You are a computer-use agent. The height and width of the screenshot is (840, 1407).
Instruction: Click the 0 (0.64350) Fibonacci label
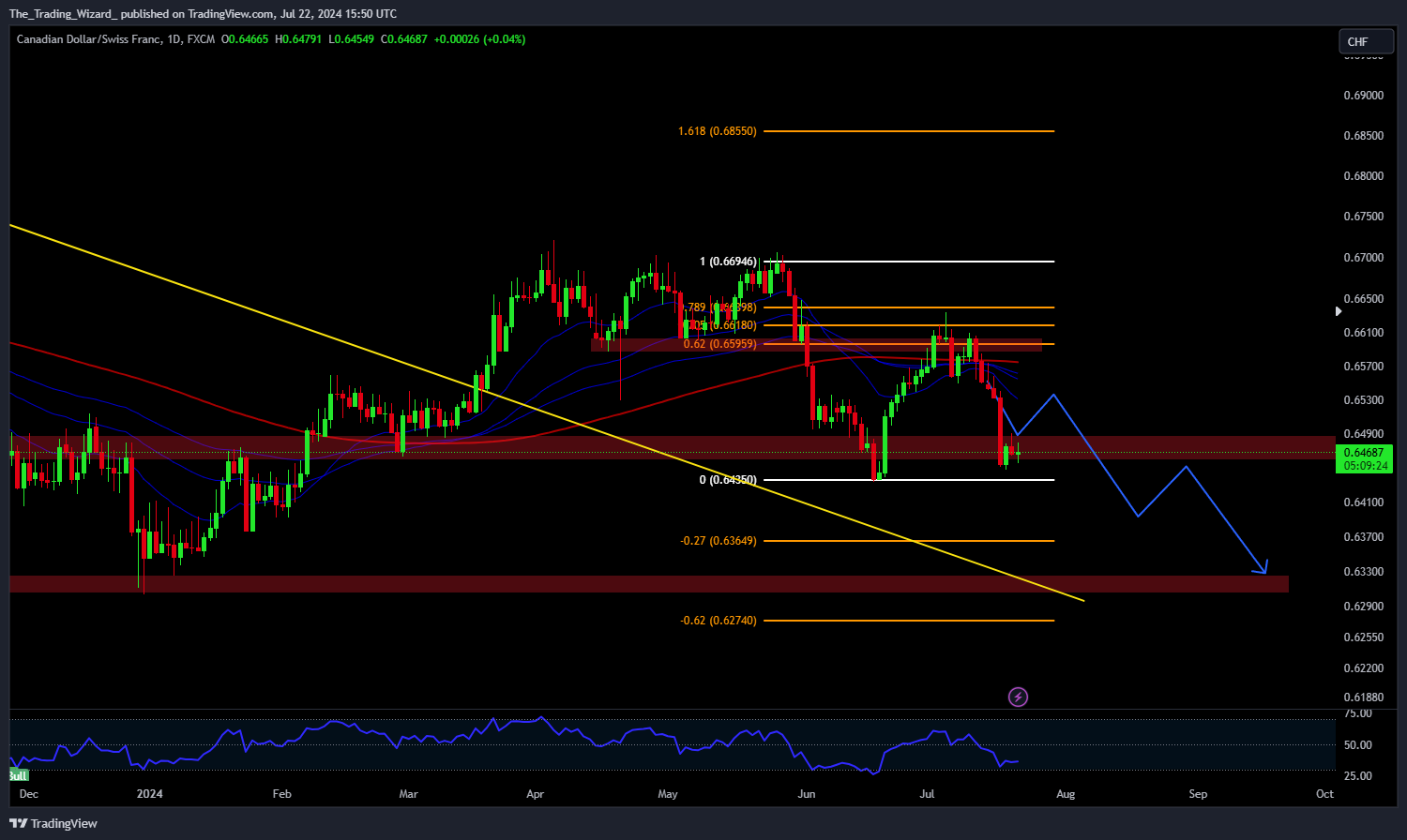click(x=728, y=480)
